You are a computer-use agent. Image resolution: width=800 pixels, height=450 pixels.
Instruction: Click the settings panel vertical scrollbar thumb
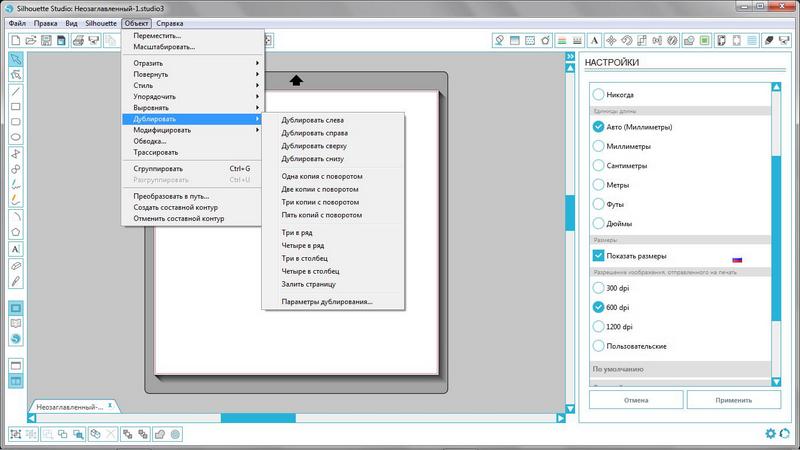click(776, 238)
